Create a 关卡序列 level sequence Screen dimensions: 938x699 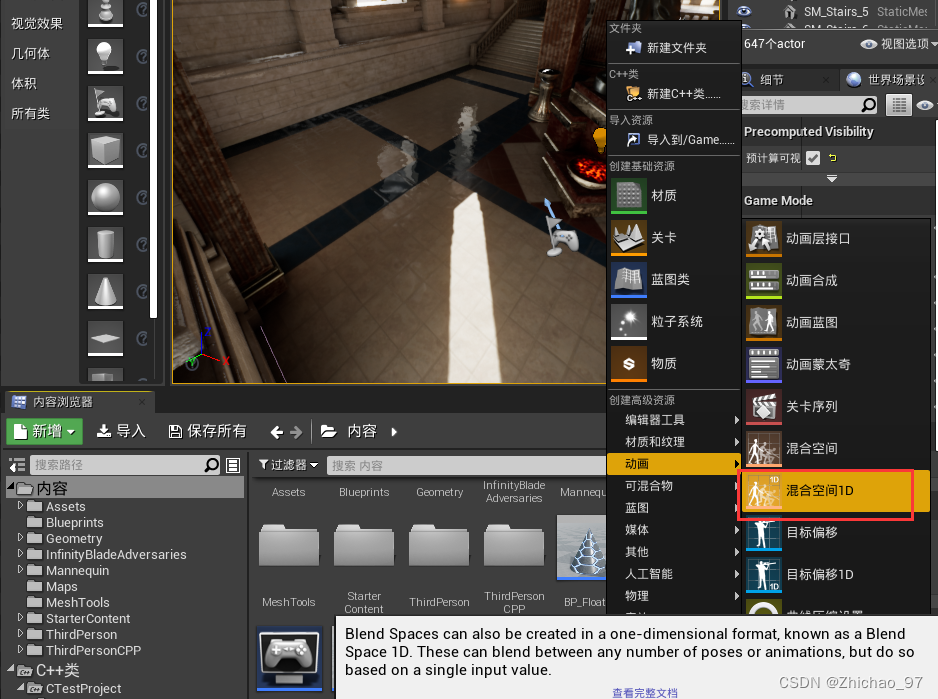835,406
